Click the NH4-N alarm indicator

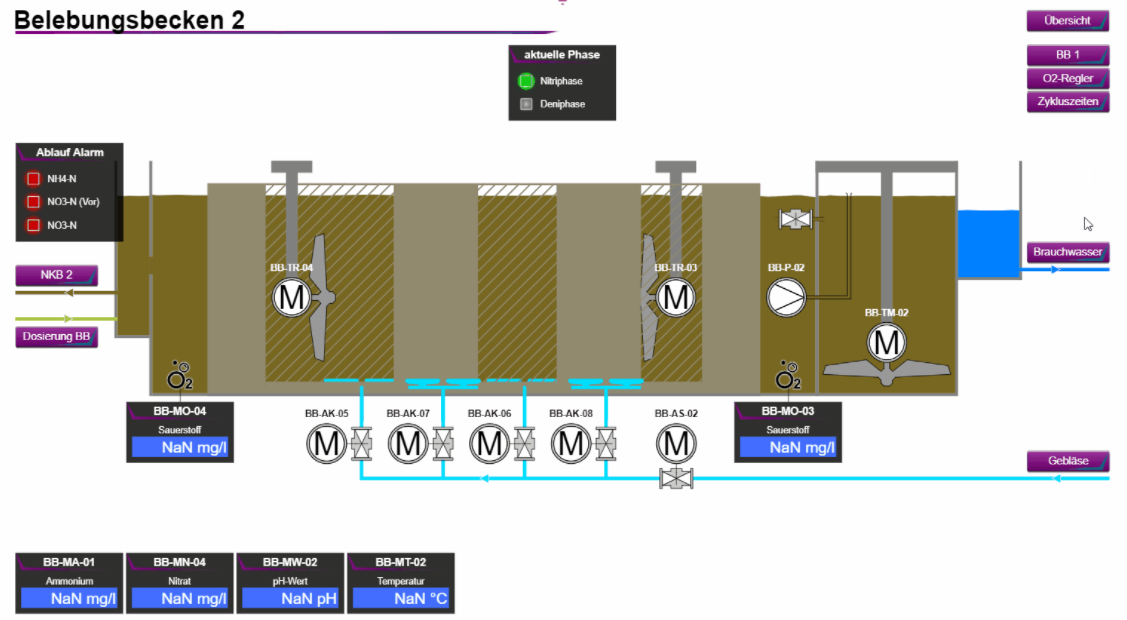(x=33, y=180)
